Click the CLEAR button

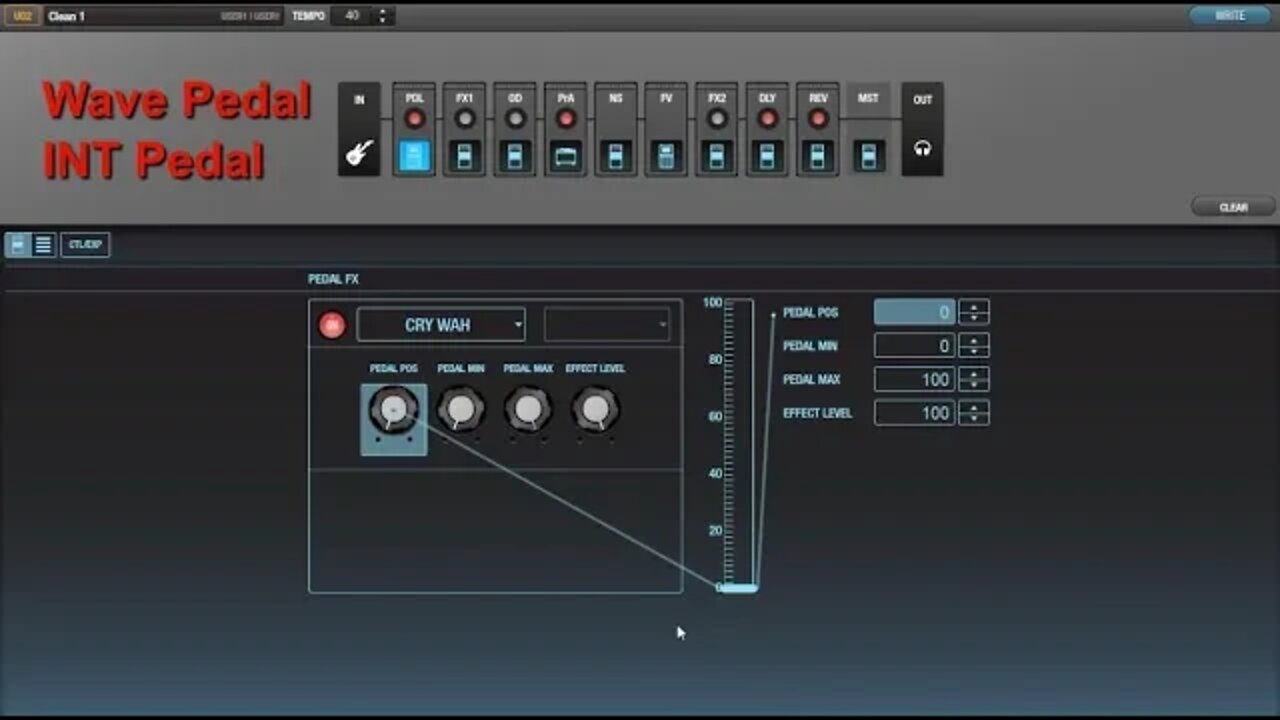(1233, 207)
